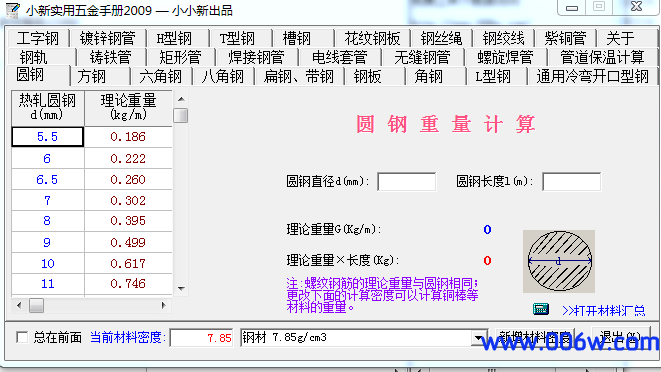Viewport: 661px width, 372px height.
Task: Click the horizontal scrollbar right arrow
Action: (164, 305)
